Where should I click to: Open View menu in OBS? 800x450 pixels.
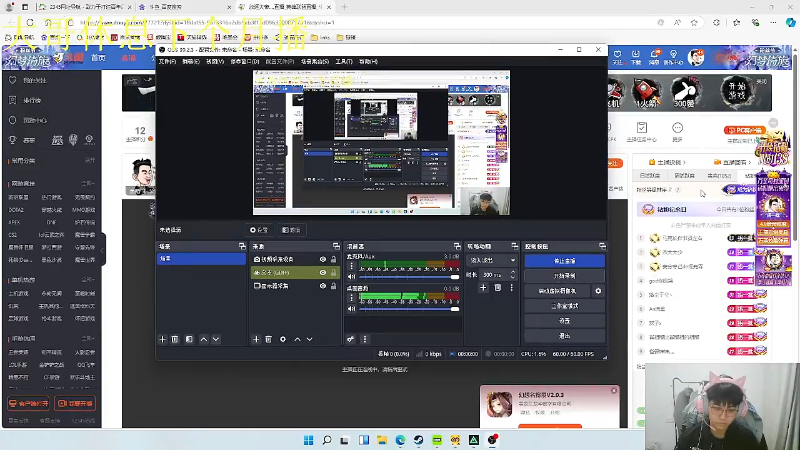[x=215, y=61]
